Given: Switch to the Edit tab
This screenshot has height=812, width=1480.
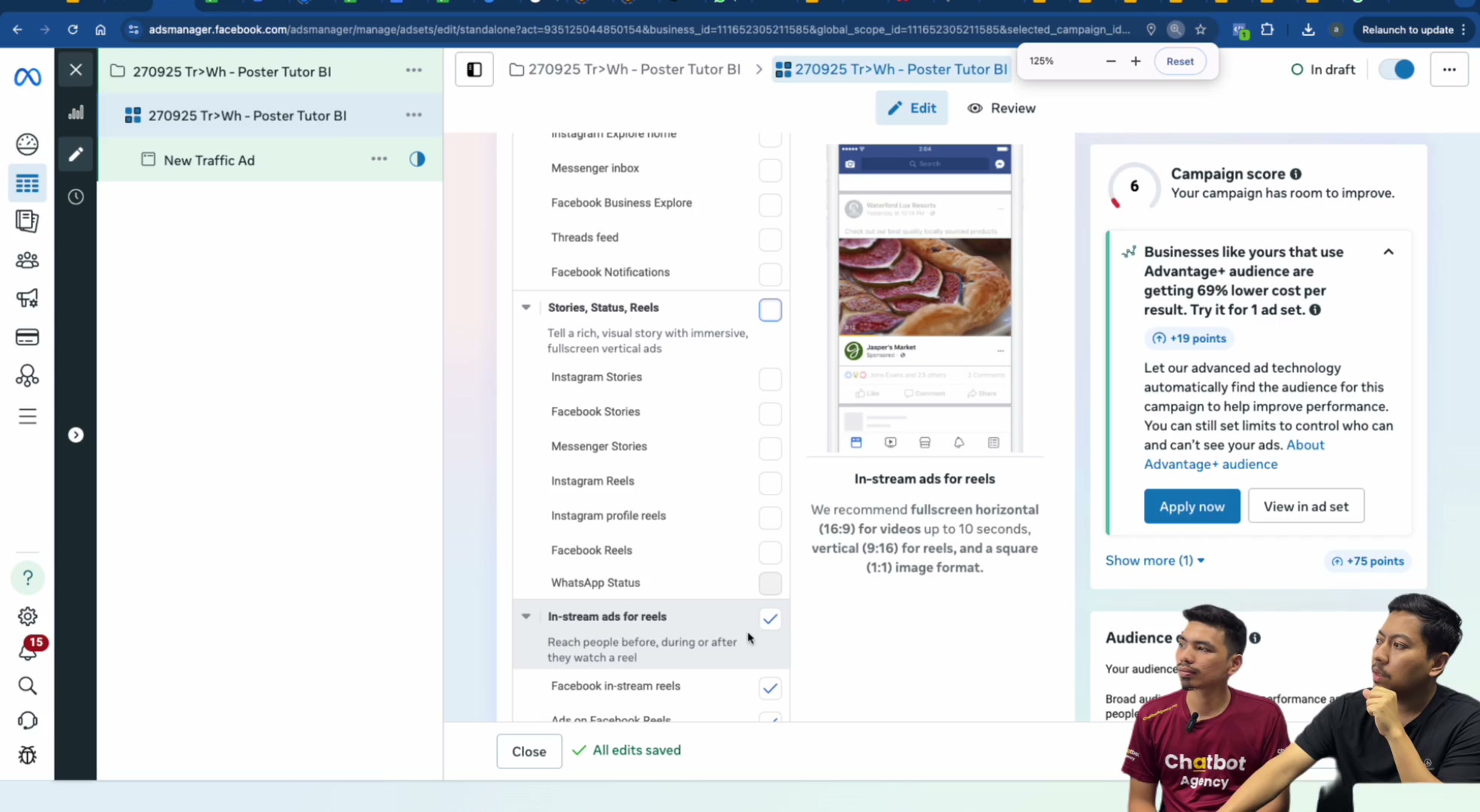Looking at the screenshot, I should pyautogui.click(x=911, y=108).
